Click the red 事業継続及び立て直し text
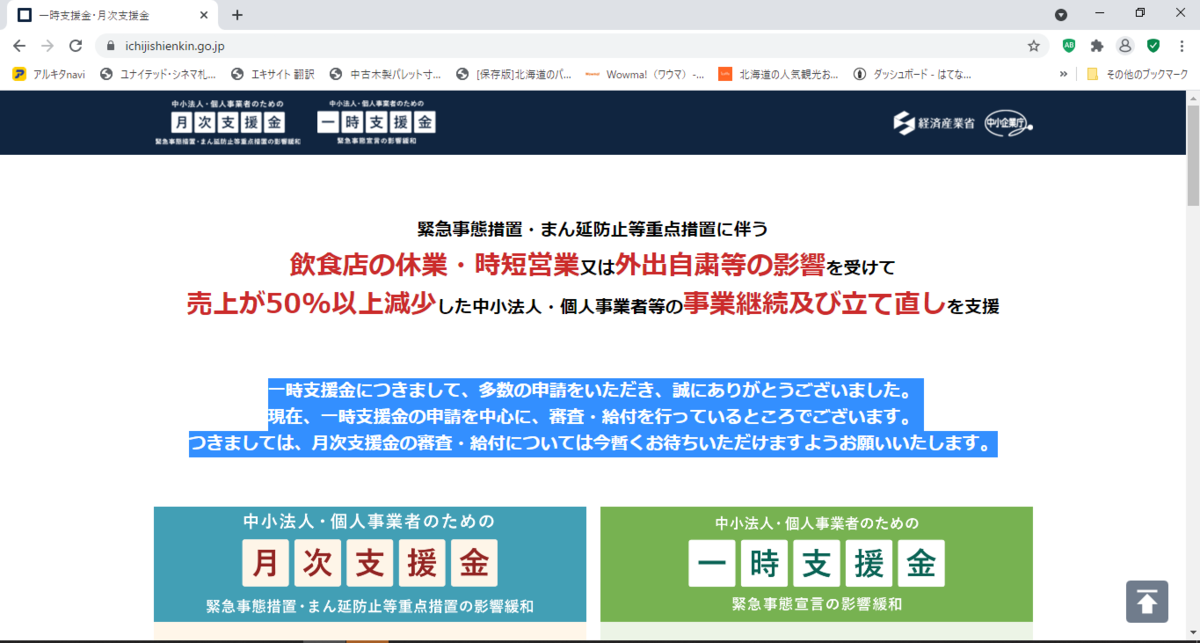Viewport: 1200px width, 643px height. pyautogui.click(x=814, y=303)
